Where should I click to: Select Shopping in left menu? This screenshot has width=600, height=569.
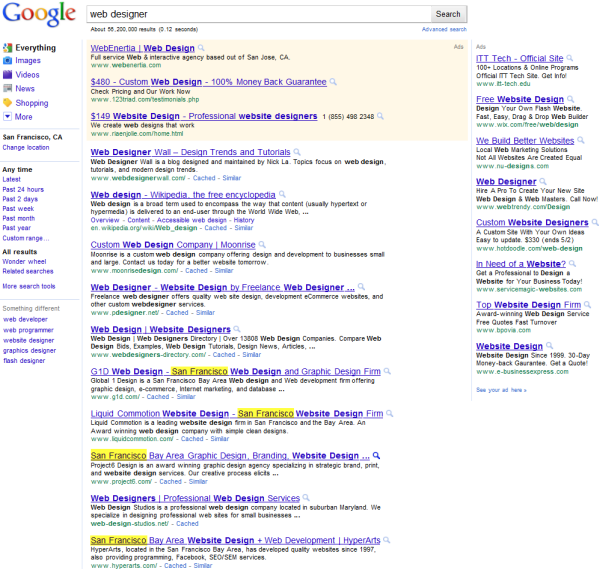point(32,103)
